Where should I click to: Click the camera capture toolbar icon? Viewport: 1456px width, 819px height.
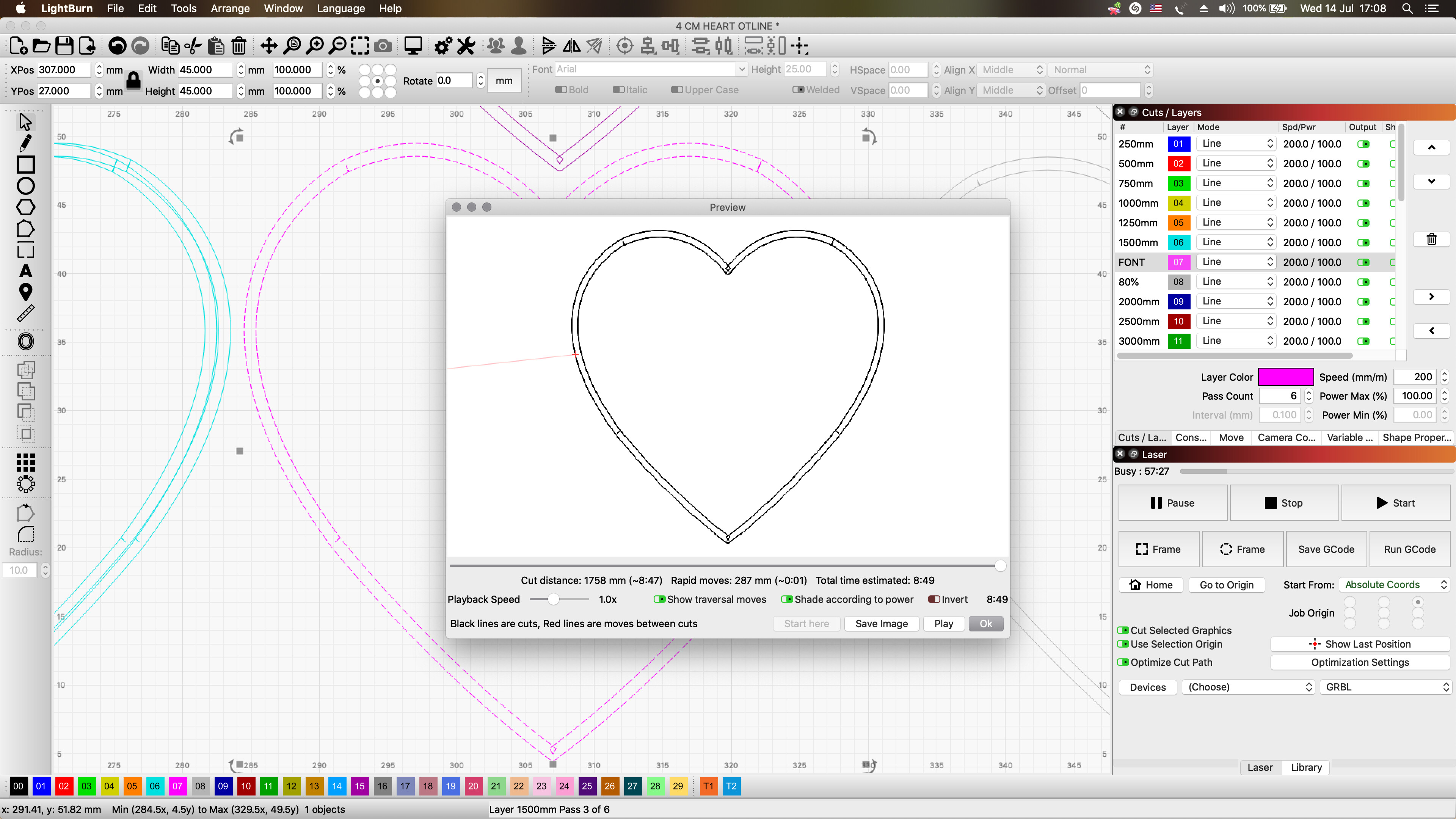point(383,45)
